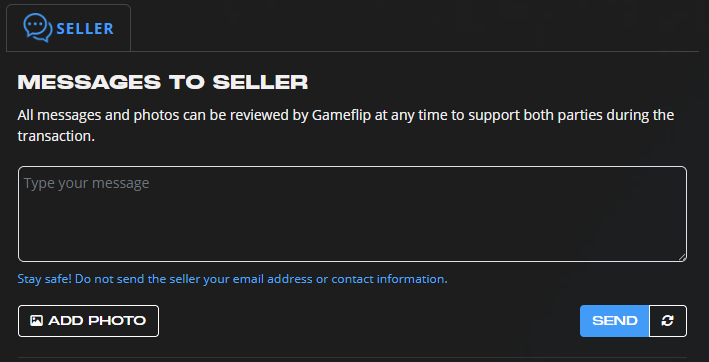709x362 pixels.
Task: Send the message with the SEND button
Action: [614, 321]
